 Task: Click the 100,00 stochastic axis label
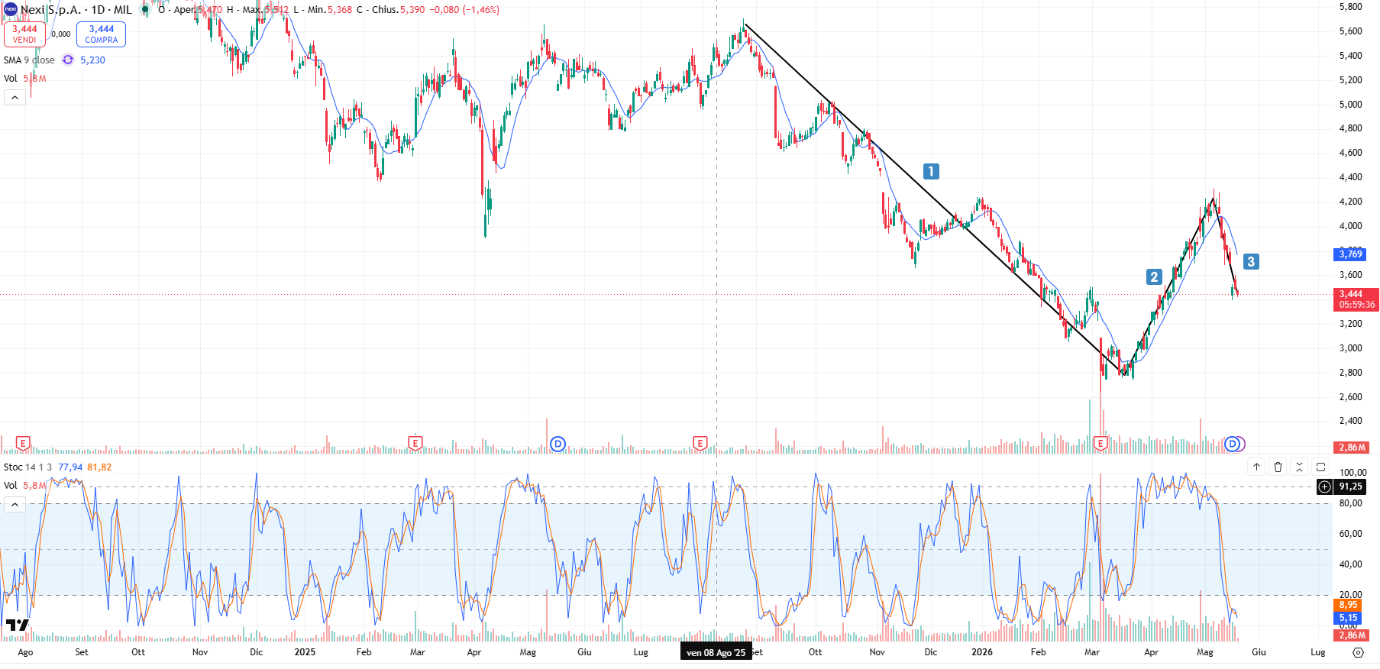click(1353, 472)
